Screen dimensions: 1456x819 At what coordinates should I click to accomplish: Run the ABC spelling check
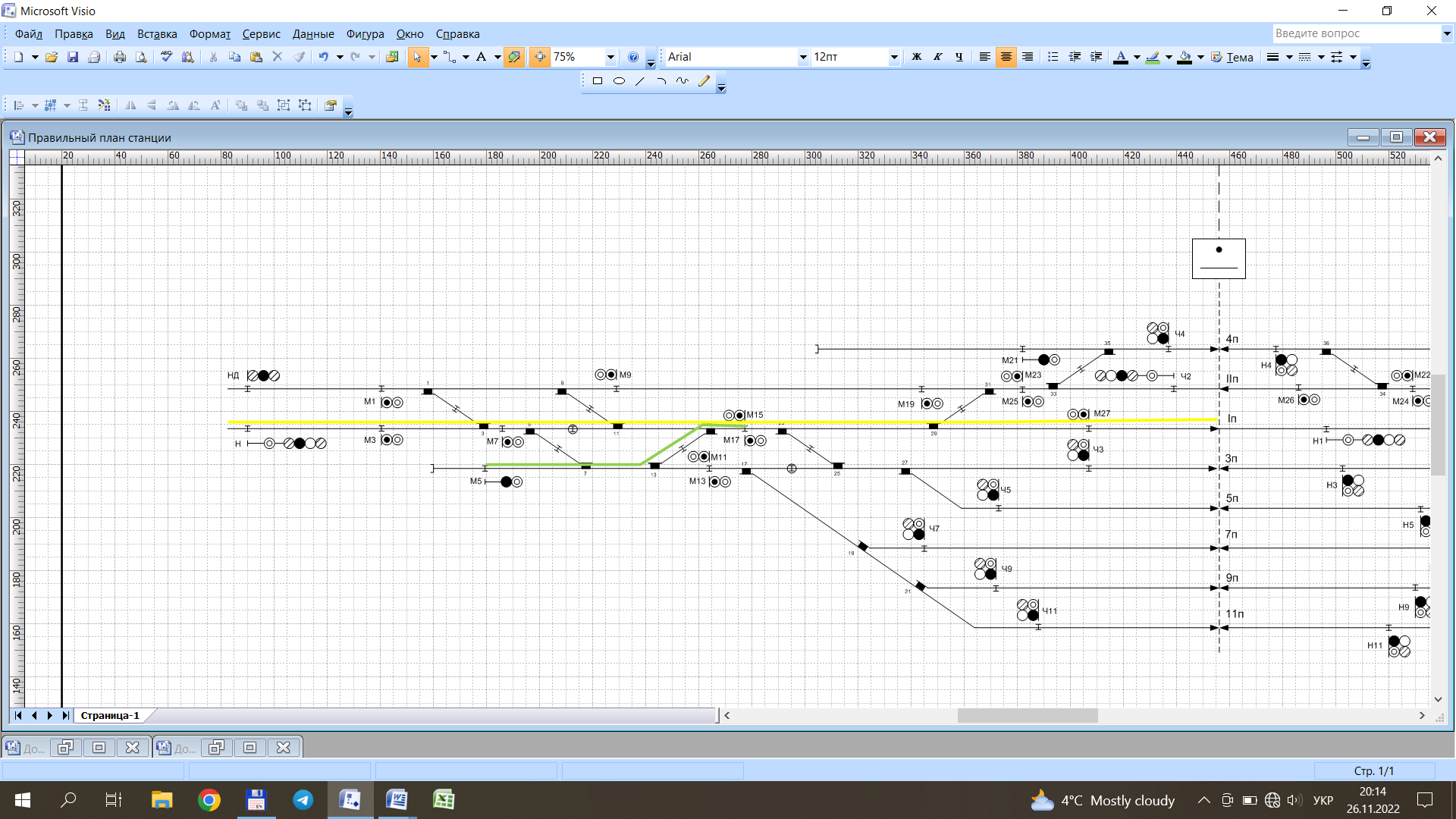(x=167, y=57)
